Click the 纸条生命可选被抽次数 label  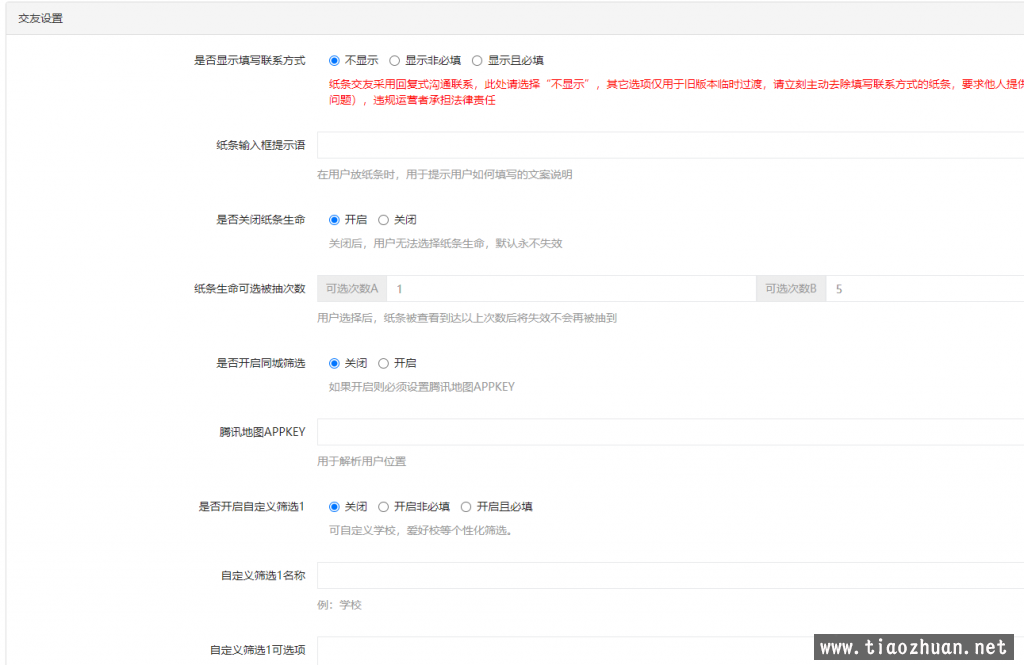[x=249, y=289]
